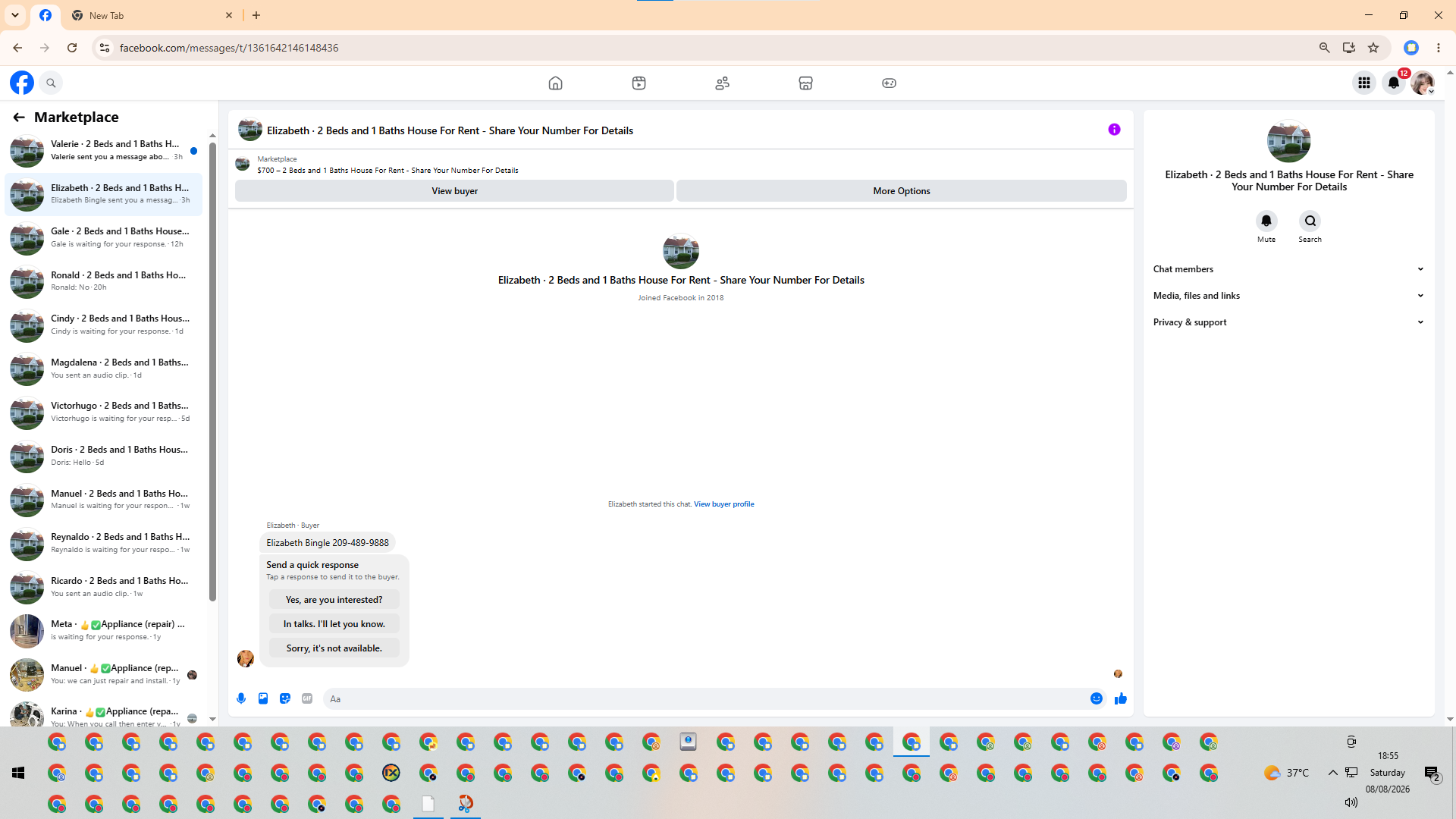Open the Facebook search magnifier
1456x819 pixels.
tap(51, 83)
